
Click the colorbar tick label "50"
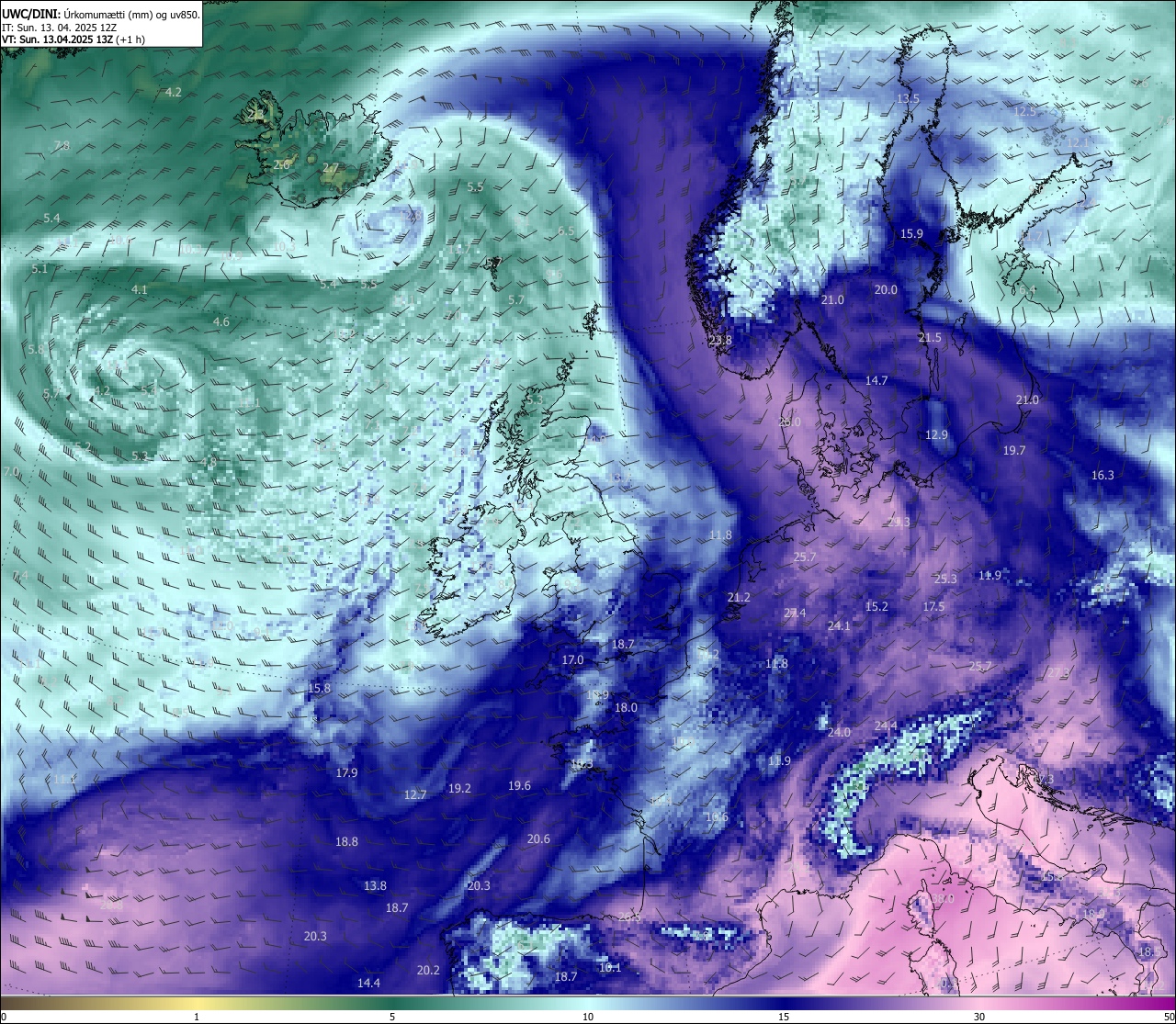tap(1168, 1017)
